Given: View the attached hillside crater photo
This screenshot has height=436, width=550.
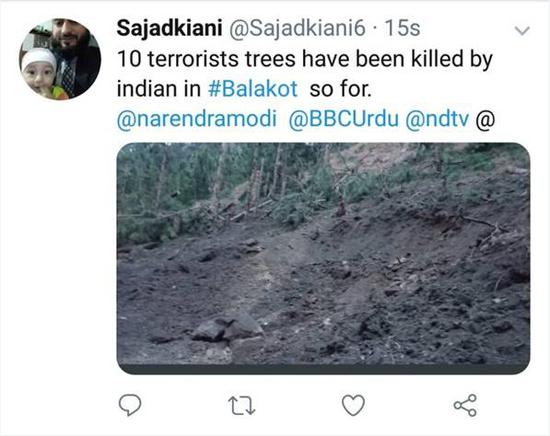Looking at the screenshot, I should click(x=323, y=258).
